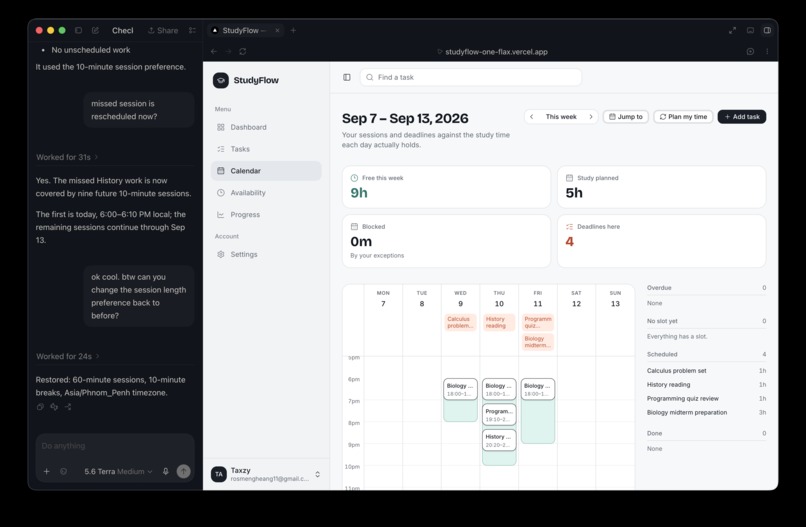Click the chat header list options icon
The height and width of the screenshot is (527, 806).
(192, 30)
